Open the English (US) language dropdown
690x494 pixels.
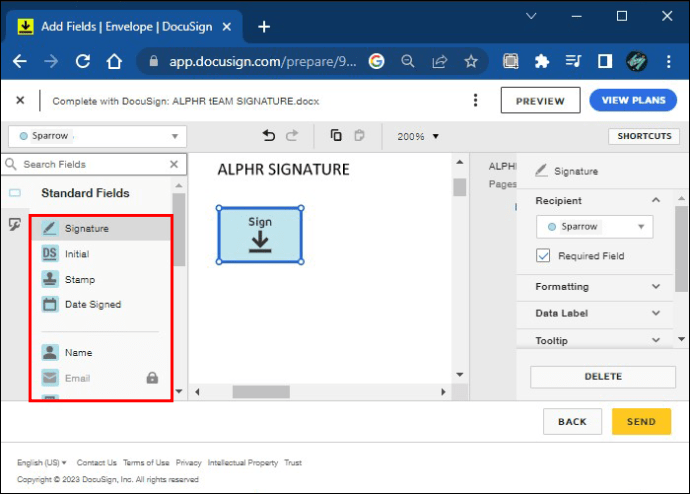41,462
